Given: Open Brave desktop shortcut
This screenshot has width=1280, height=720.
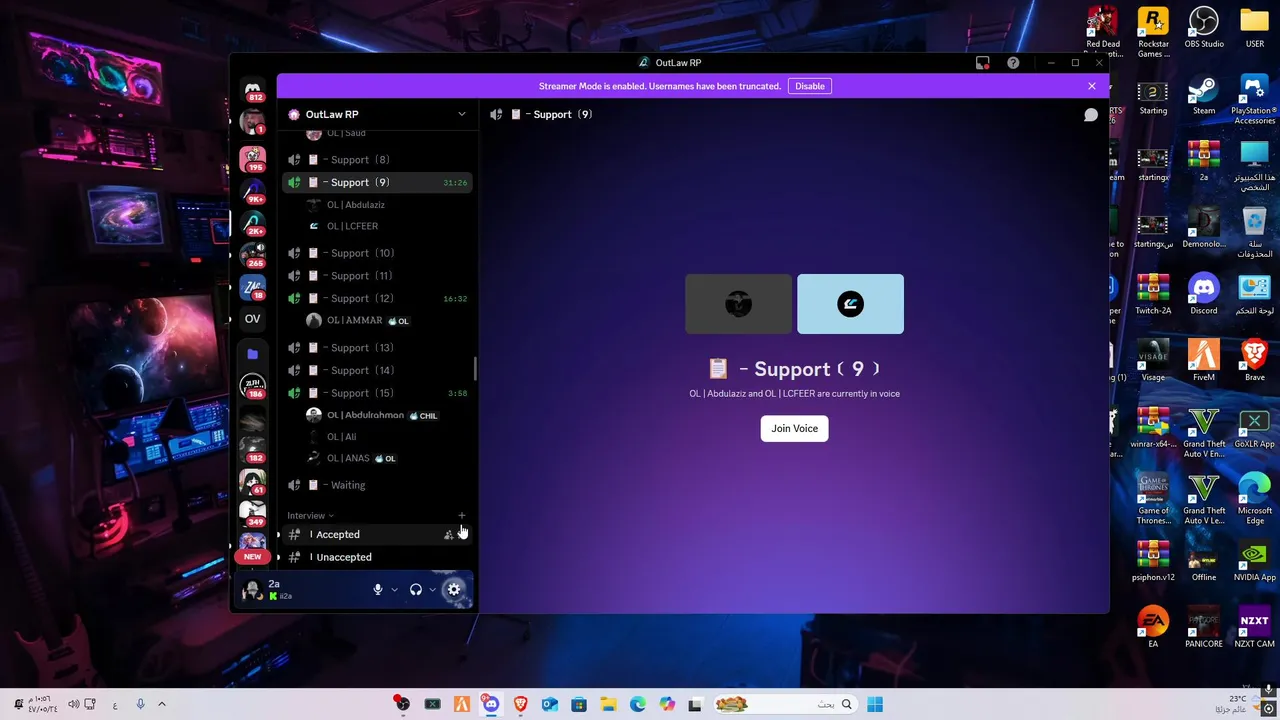Looking at the screenshot, I should [x=1255, y=361].
